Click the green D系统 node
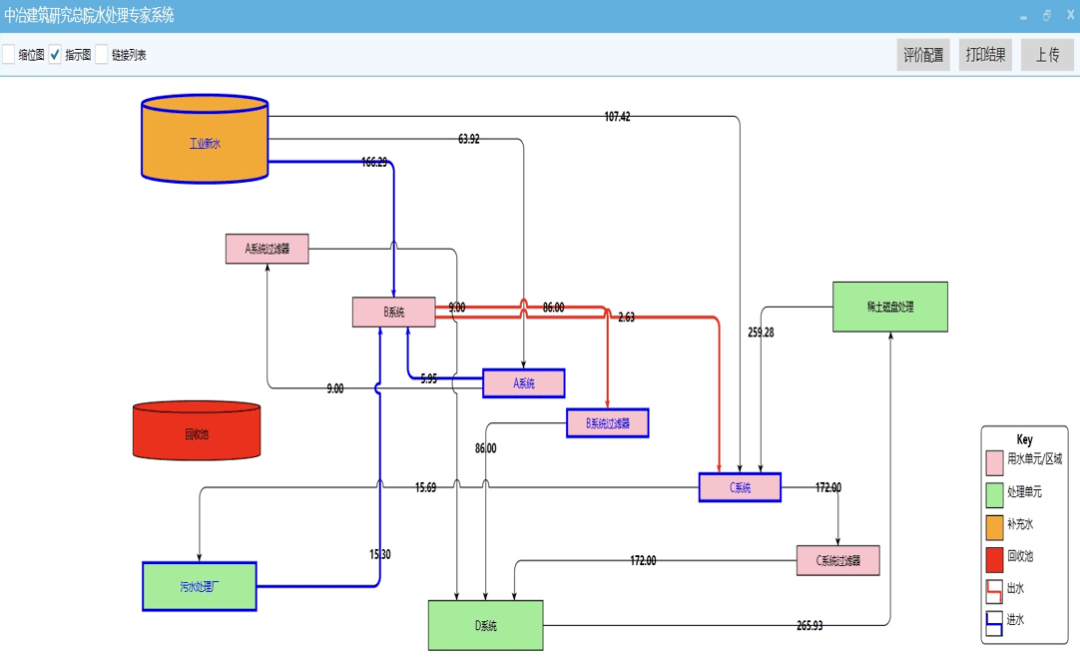 (x=486, y=625)
